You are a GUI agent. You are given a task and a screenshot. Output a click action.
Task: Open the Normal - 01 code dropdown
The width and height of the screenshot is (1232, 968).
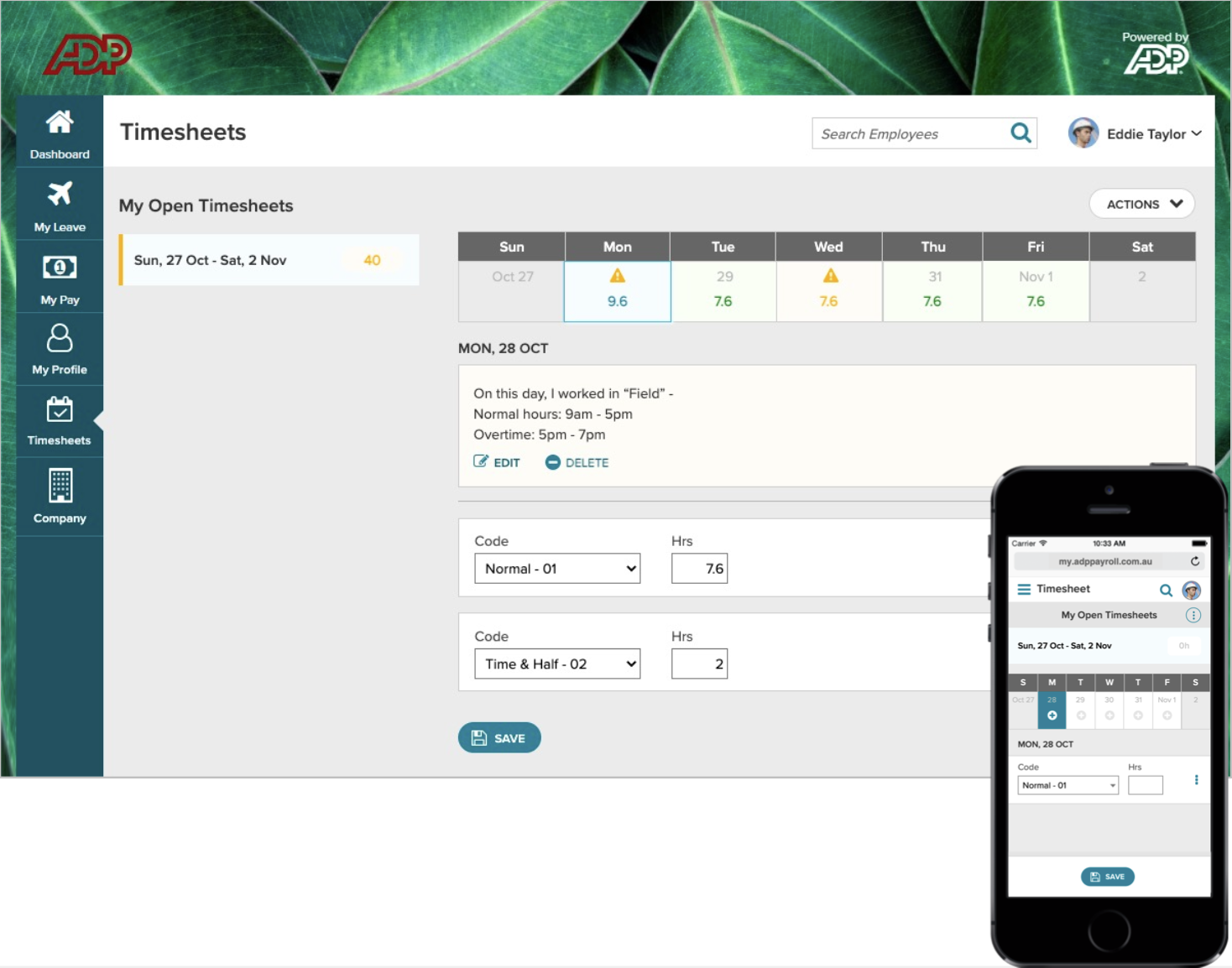pyautogui.click(x=557, y=569)
